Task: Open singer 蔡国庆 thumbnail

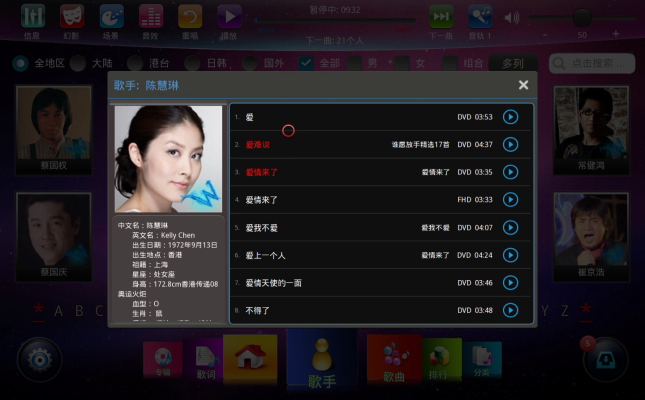Action: [x=53, y=237]
